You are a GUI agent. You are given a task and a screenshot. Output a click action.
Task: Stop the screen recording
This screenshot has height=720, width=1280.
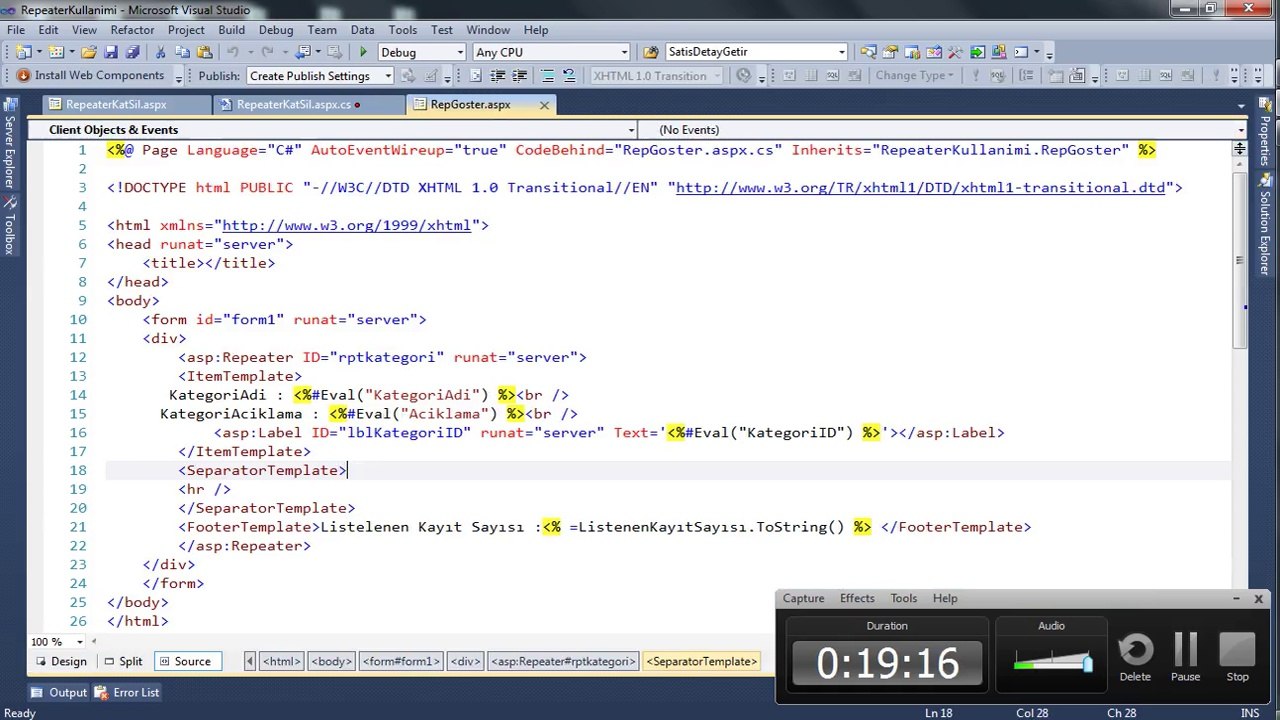[x=1237, y=657]
